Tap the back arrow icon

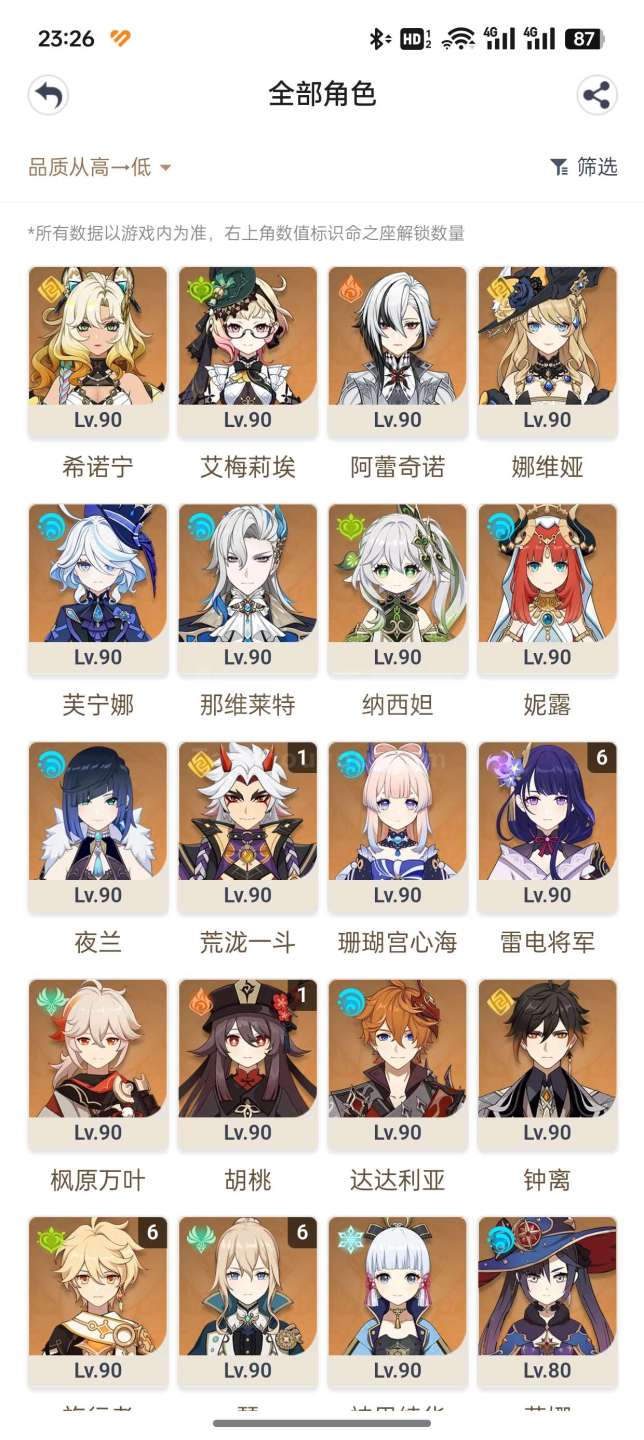48,96
